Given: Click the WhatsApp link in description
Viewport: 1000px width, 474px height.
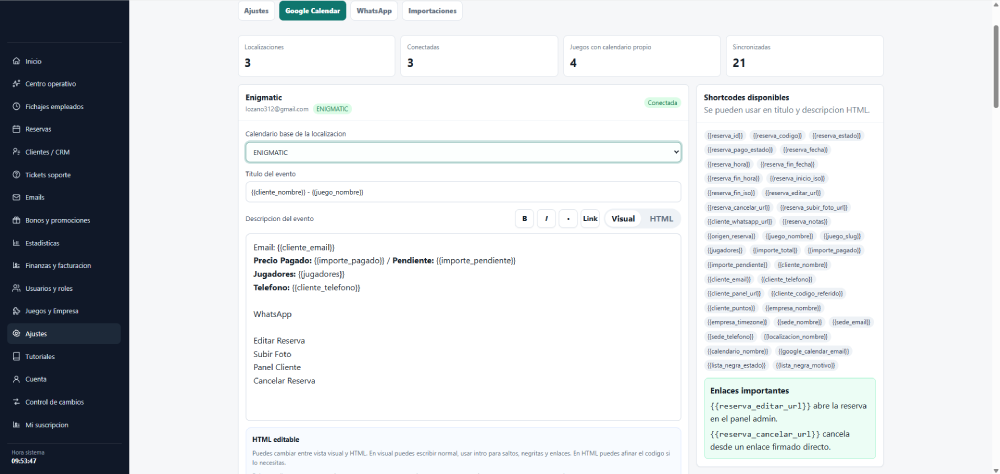Looking at the screenshot, I should tap(272, 315).
